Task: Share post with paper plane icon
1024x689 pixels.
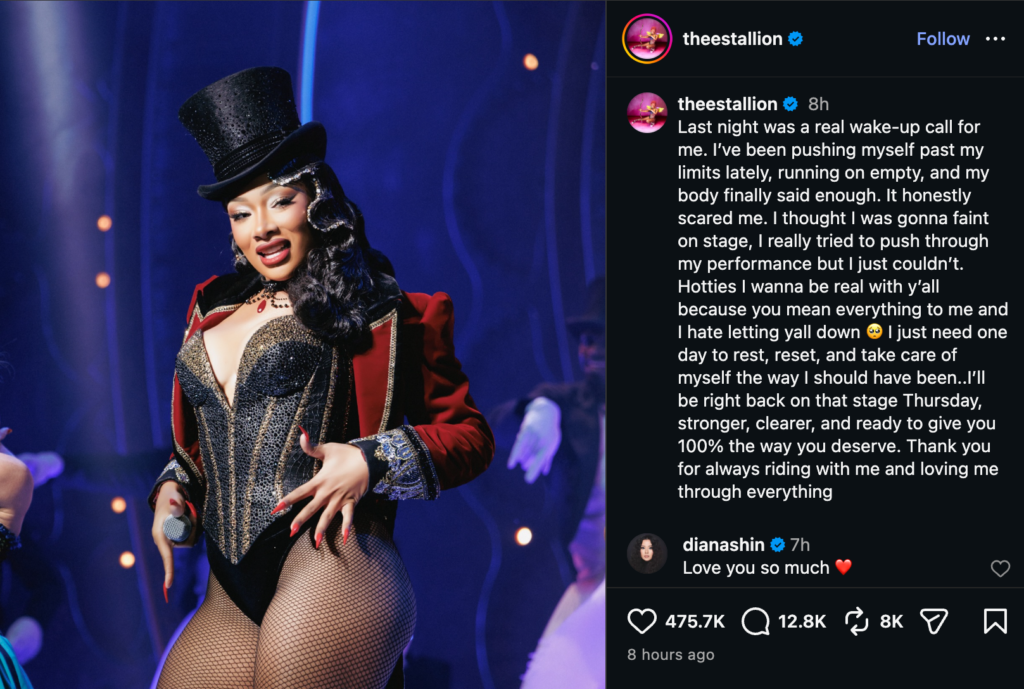Action: point(934,621)
